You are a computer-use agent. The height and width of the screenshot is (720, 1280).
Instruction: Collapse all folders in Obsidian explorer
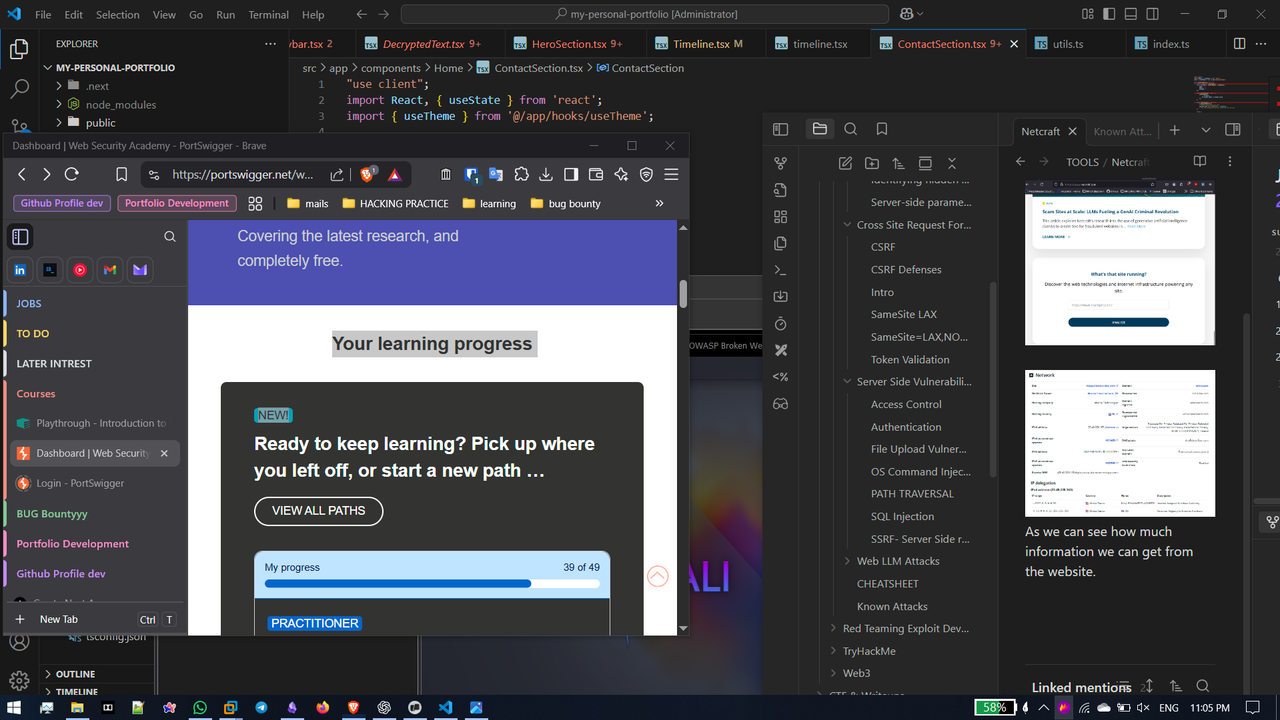pos(952,163)
